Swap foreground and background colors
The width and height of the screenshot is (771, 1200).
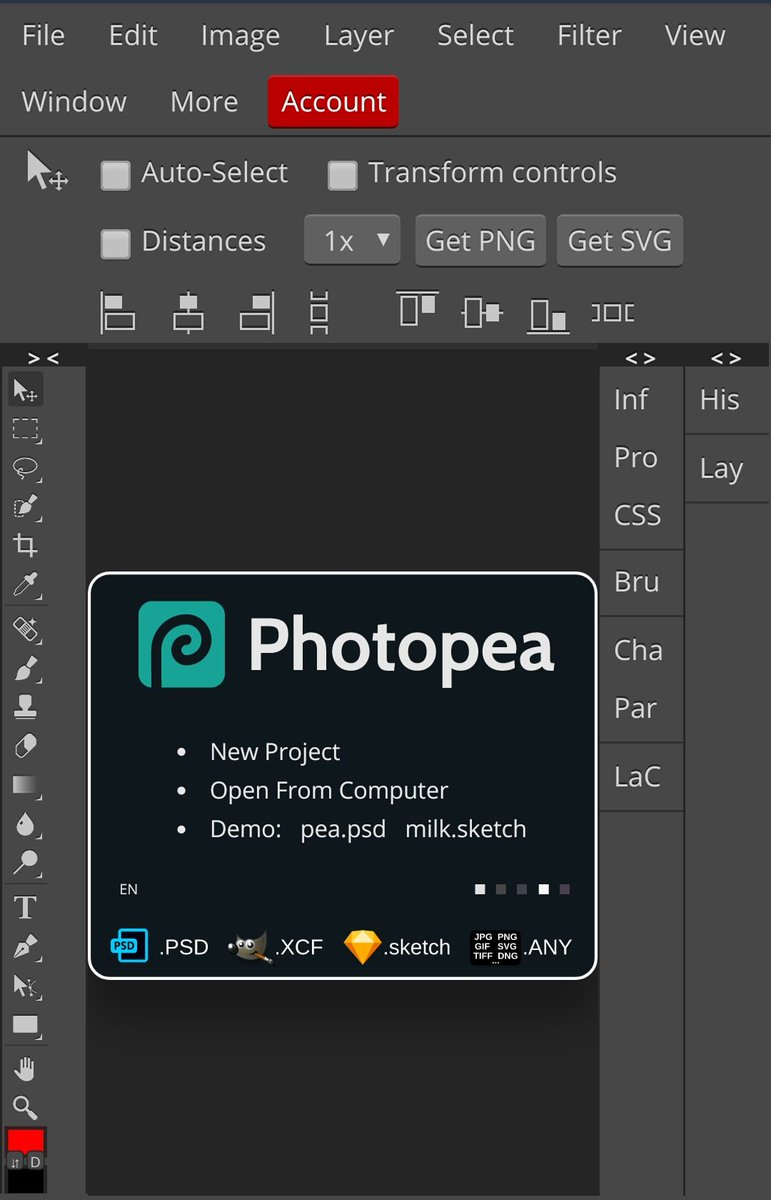tap(16, 1162)
